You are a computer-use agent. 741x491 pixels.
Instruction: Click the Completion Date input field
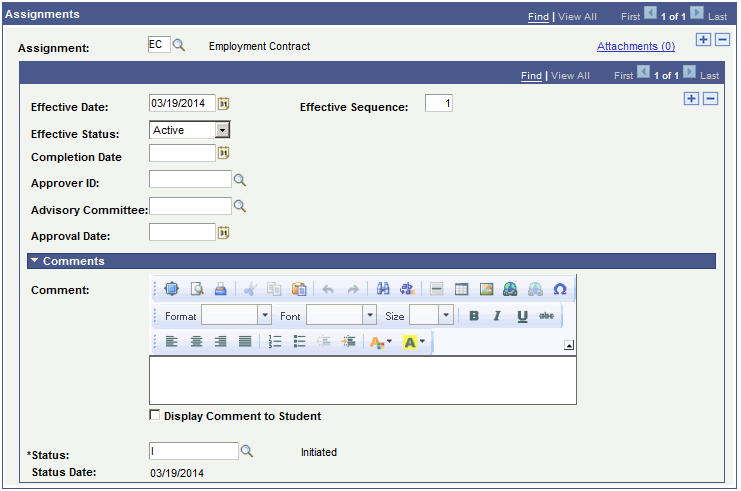[x=182, y=153]
